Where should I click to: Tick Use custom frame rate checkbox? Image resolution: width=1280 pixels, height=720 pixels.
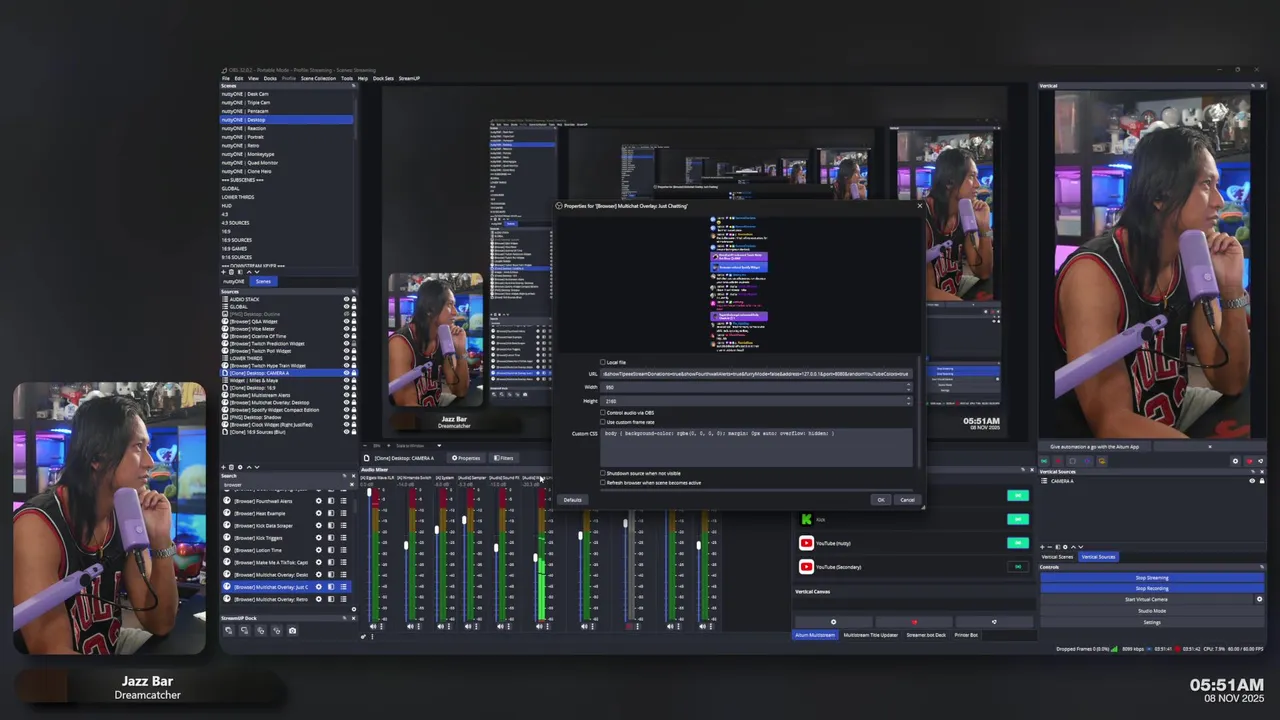tap(603, 422)
